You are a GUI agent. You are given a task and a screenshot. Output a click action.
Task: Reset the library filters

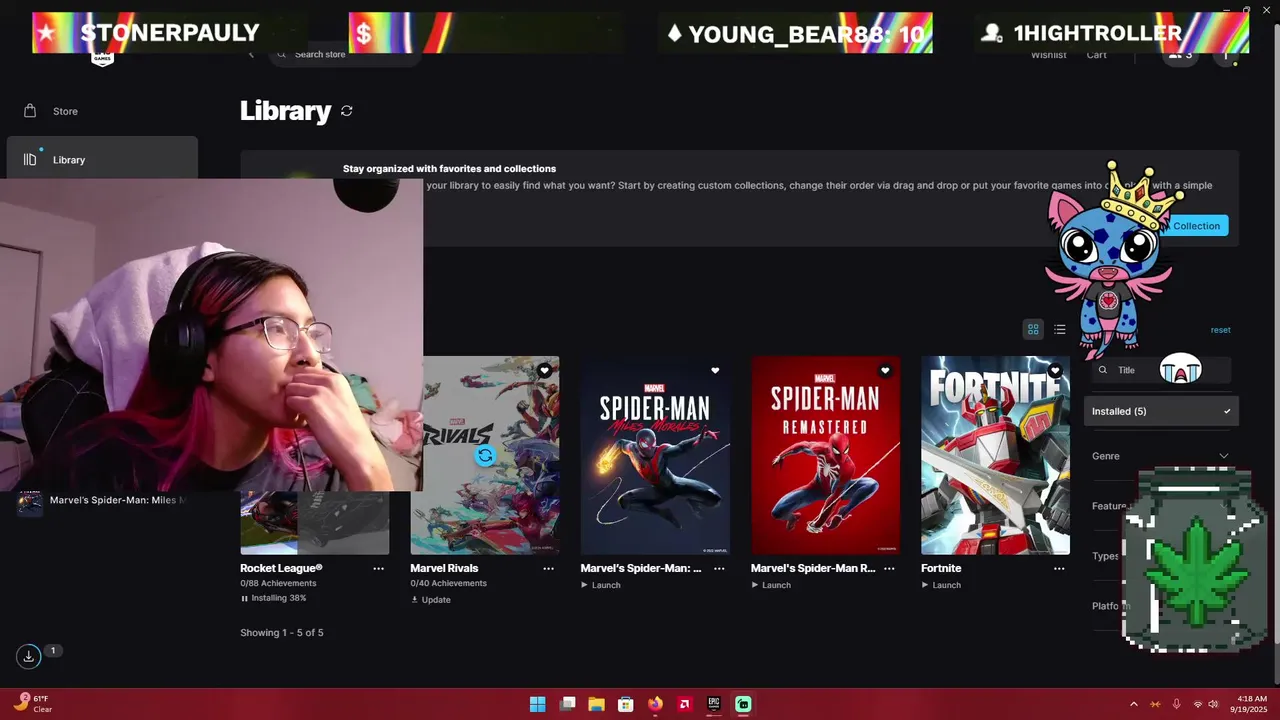[1220, 330]
